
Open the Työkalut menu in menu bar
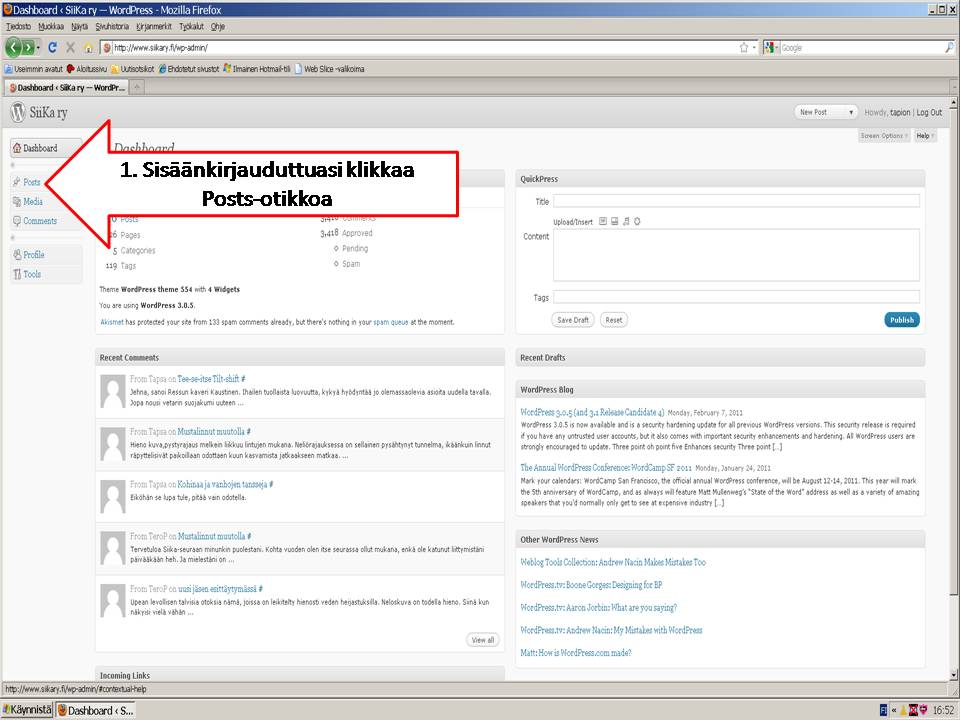point(192,26)
